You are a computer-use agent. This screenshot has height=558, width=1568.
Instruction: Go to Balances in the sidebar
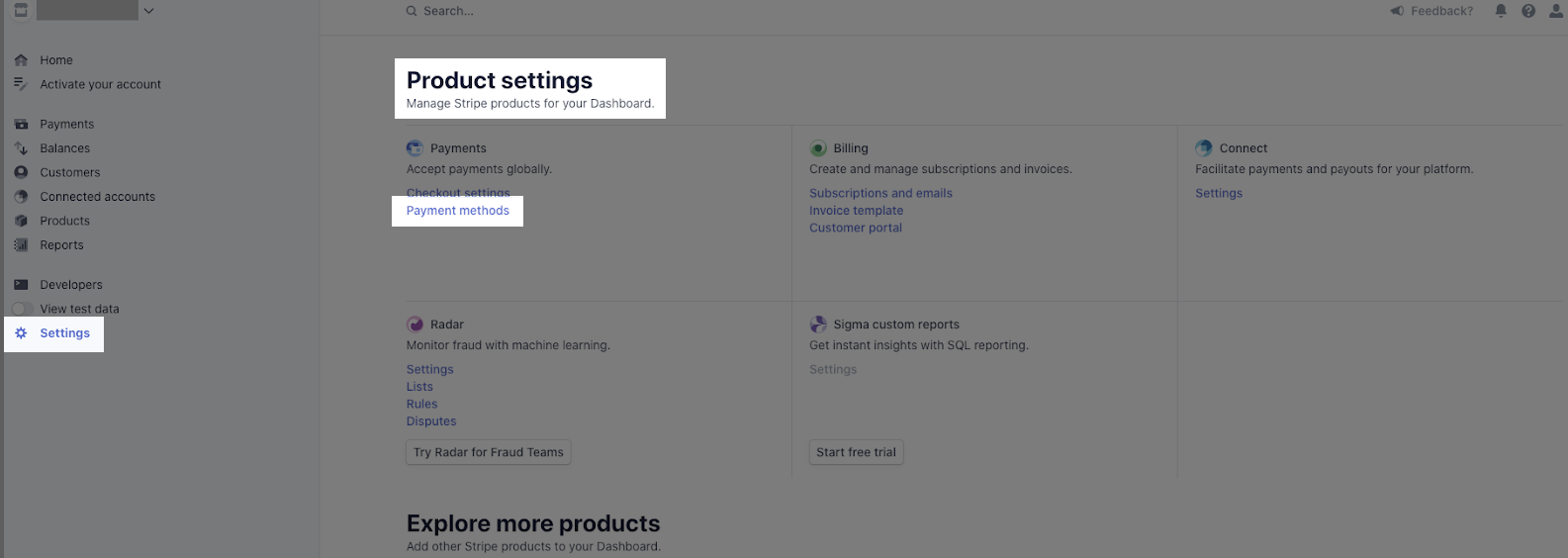[65, 148]
